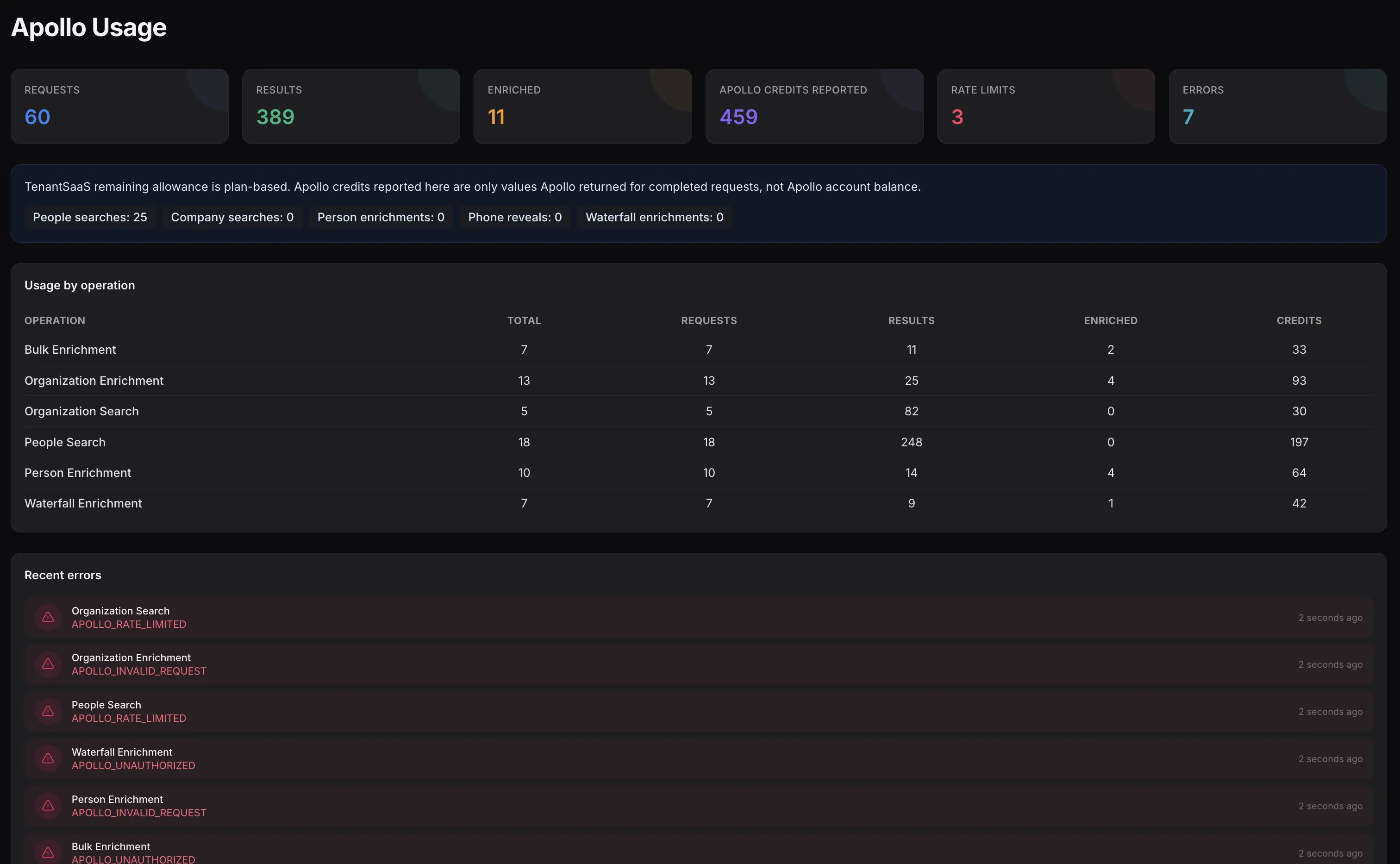This screenshot has height=864, width=1400.
Task: Click the Apollo Usage page title
Action: (88, 27)
